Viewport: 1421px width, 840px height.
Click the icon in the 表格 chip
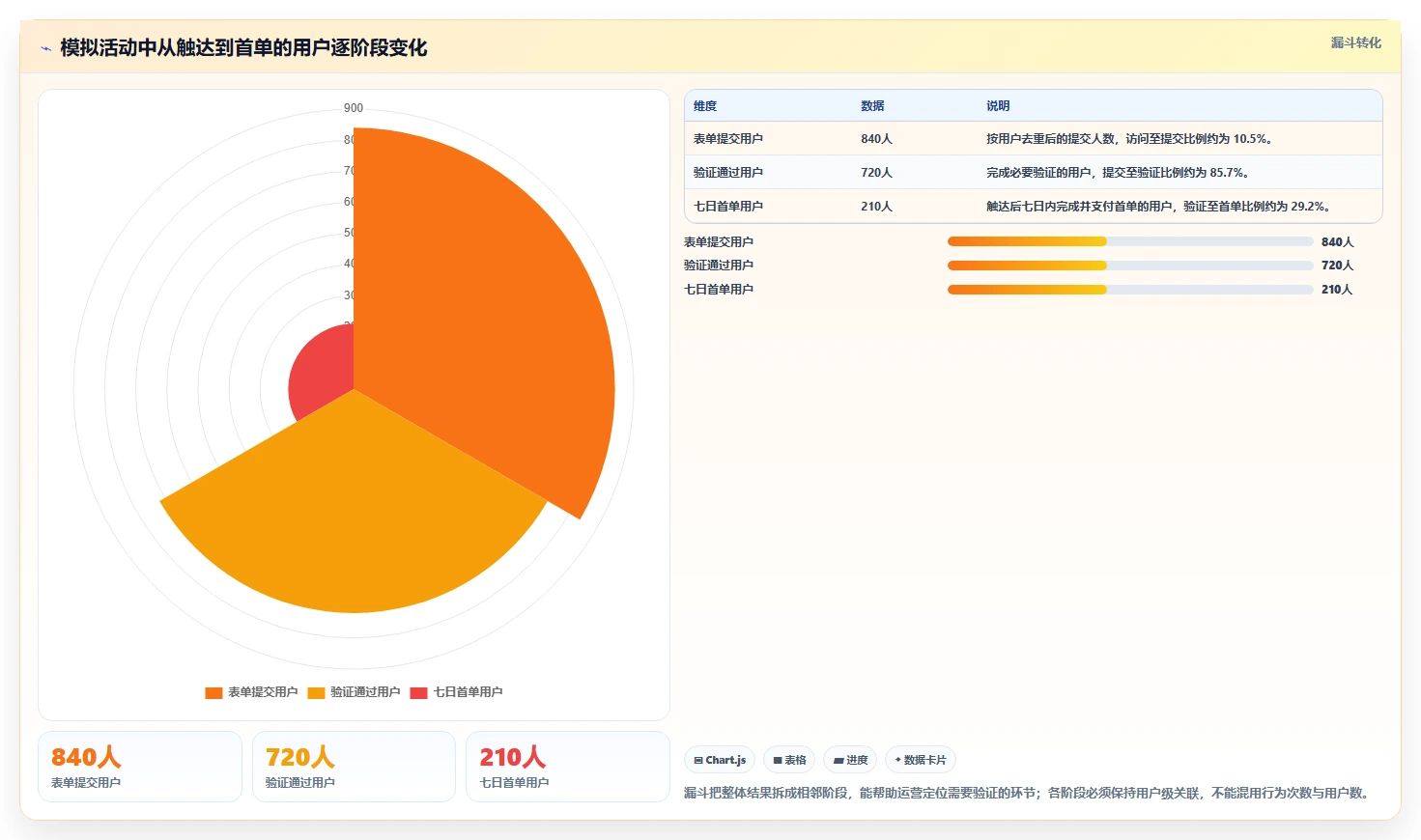point(778,761)
